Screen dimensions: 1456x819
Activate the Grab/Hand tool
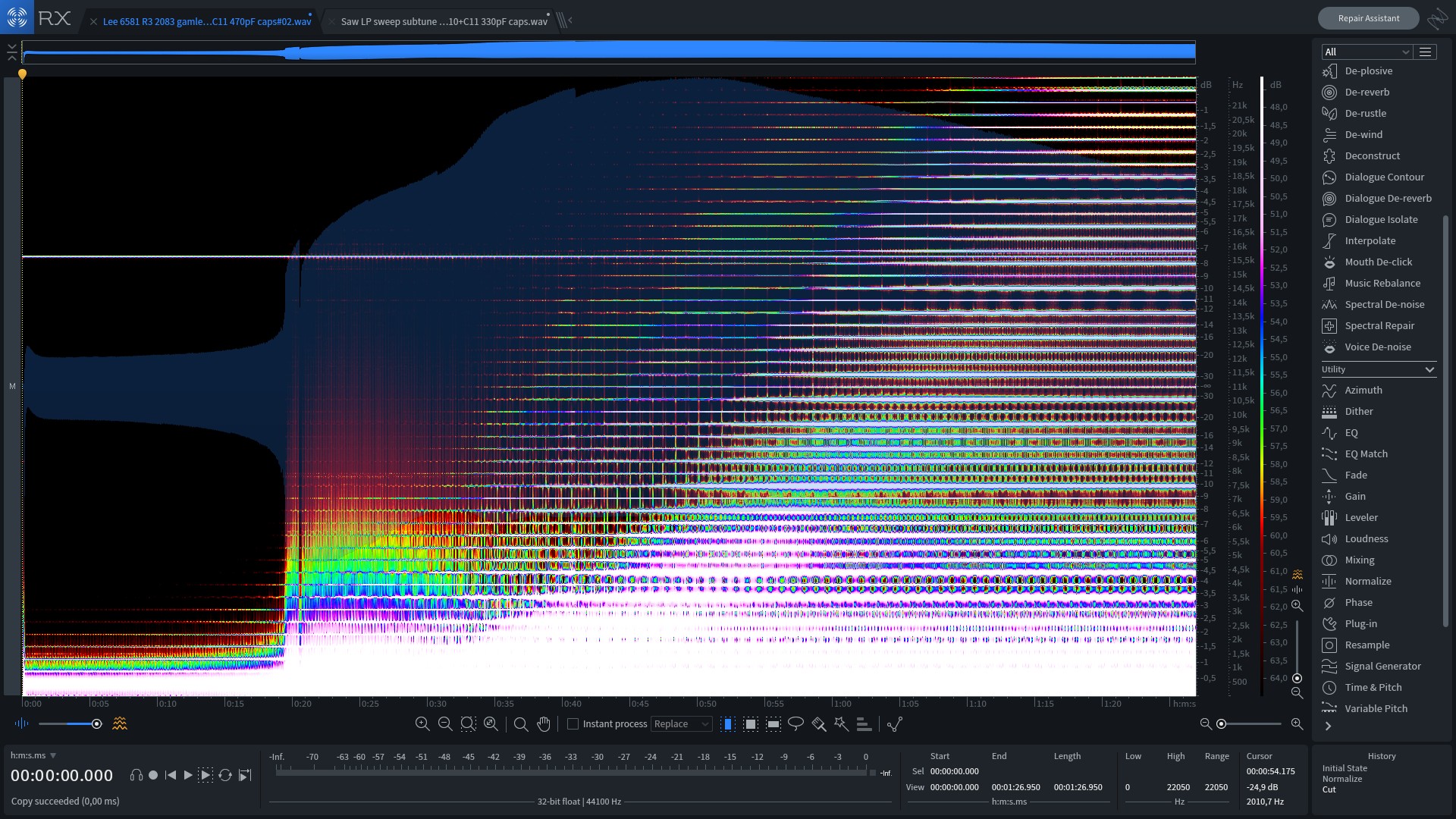coord(543,724)
